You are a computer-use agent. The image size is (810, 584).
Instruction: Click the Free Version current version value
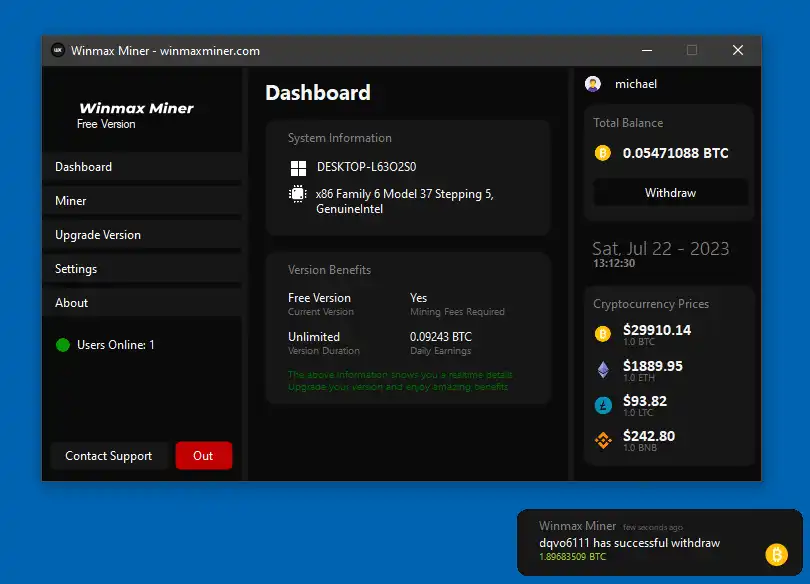pyautogui.click(x=319, y=298)
